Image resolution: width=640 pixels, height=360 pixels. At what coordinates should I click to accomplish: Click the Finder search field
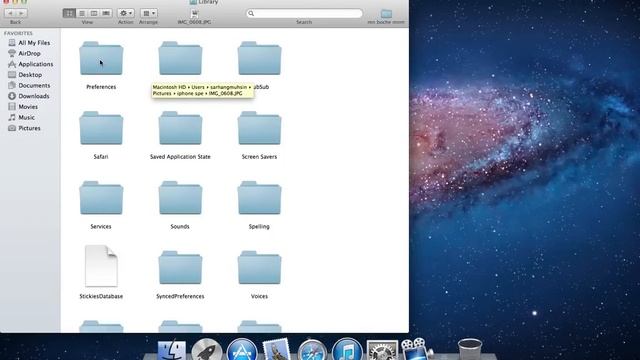coord(304,13)
